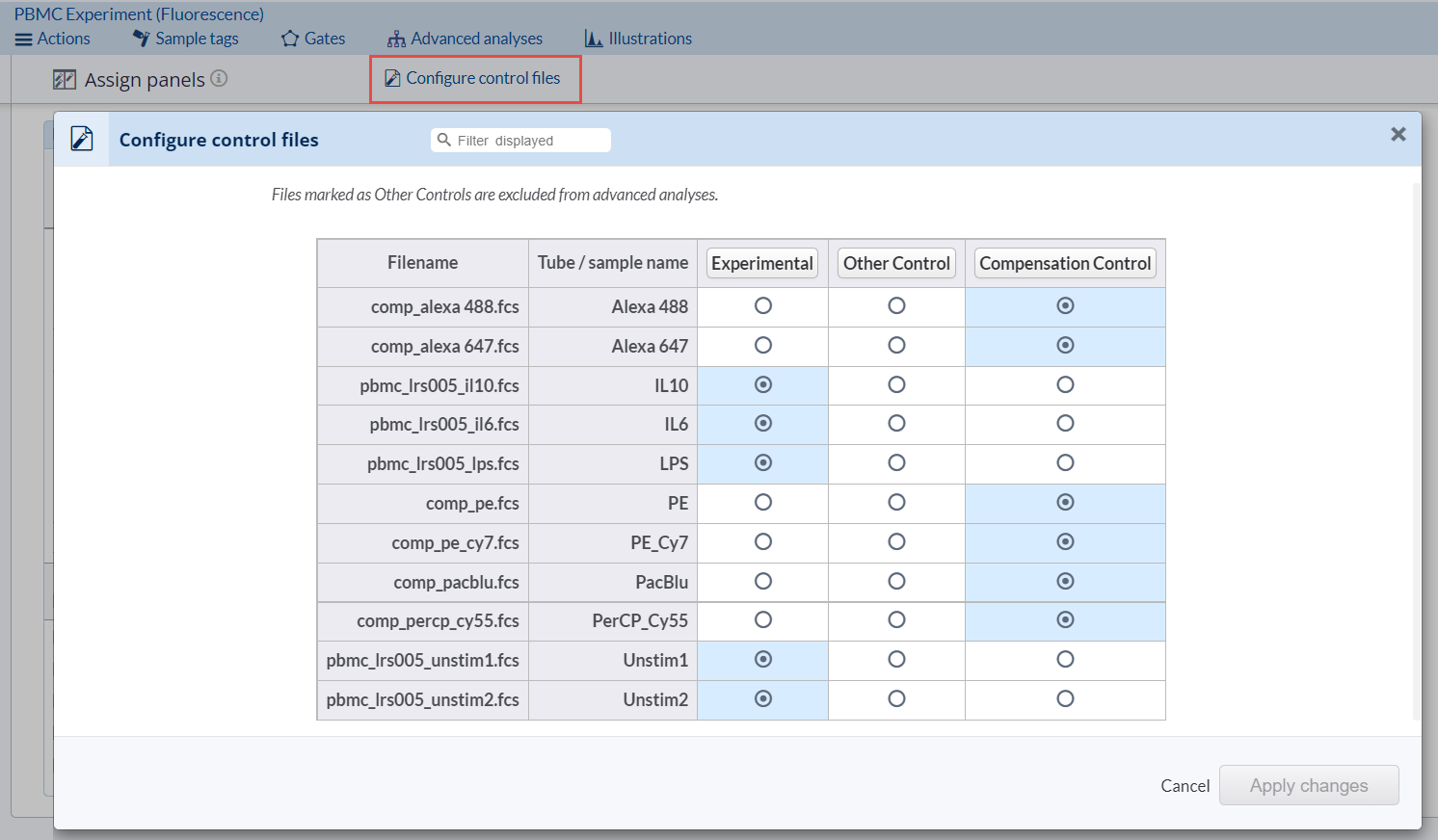This screenshot has height=840, width=1438.
Task: Click the Assign panels grid icon
Action: click(65, 80)
